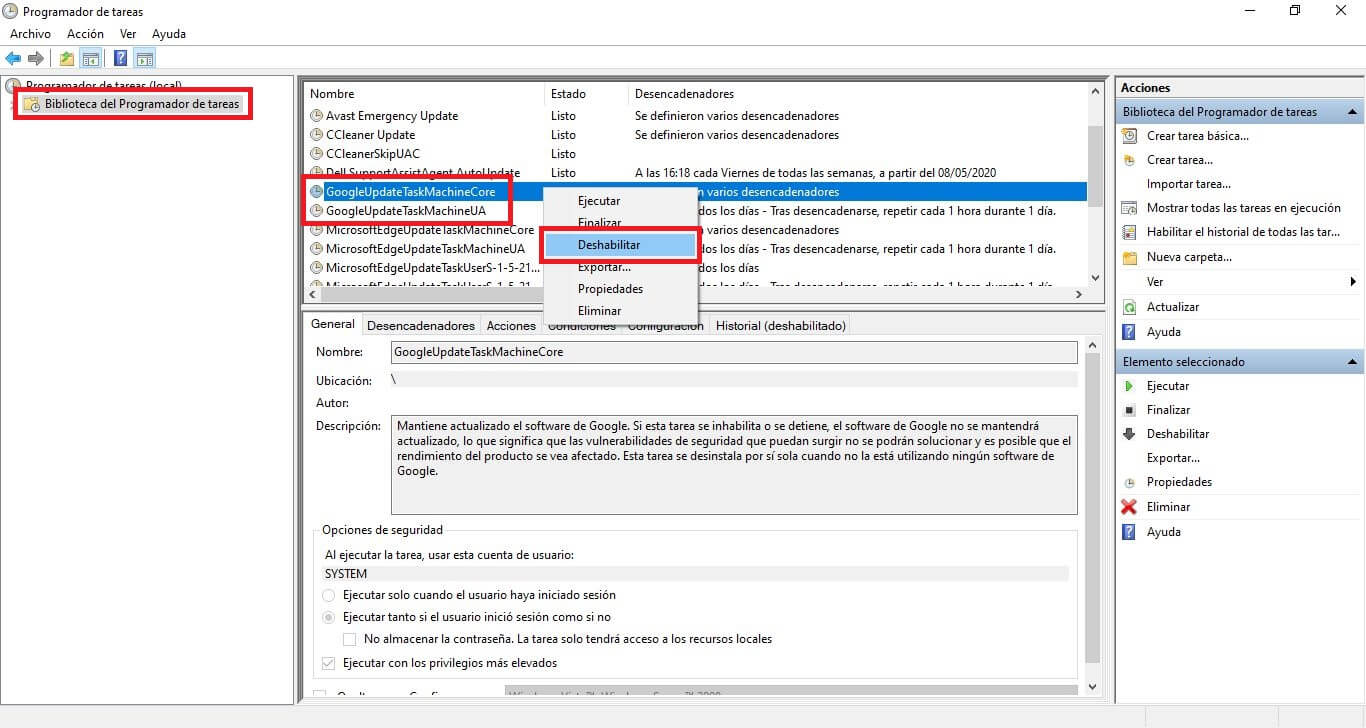The height and width of the screenshot is (728, 1366).
Task: Choose Deshabilitar in the context menu
Action: tap(619, 245)
